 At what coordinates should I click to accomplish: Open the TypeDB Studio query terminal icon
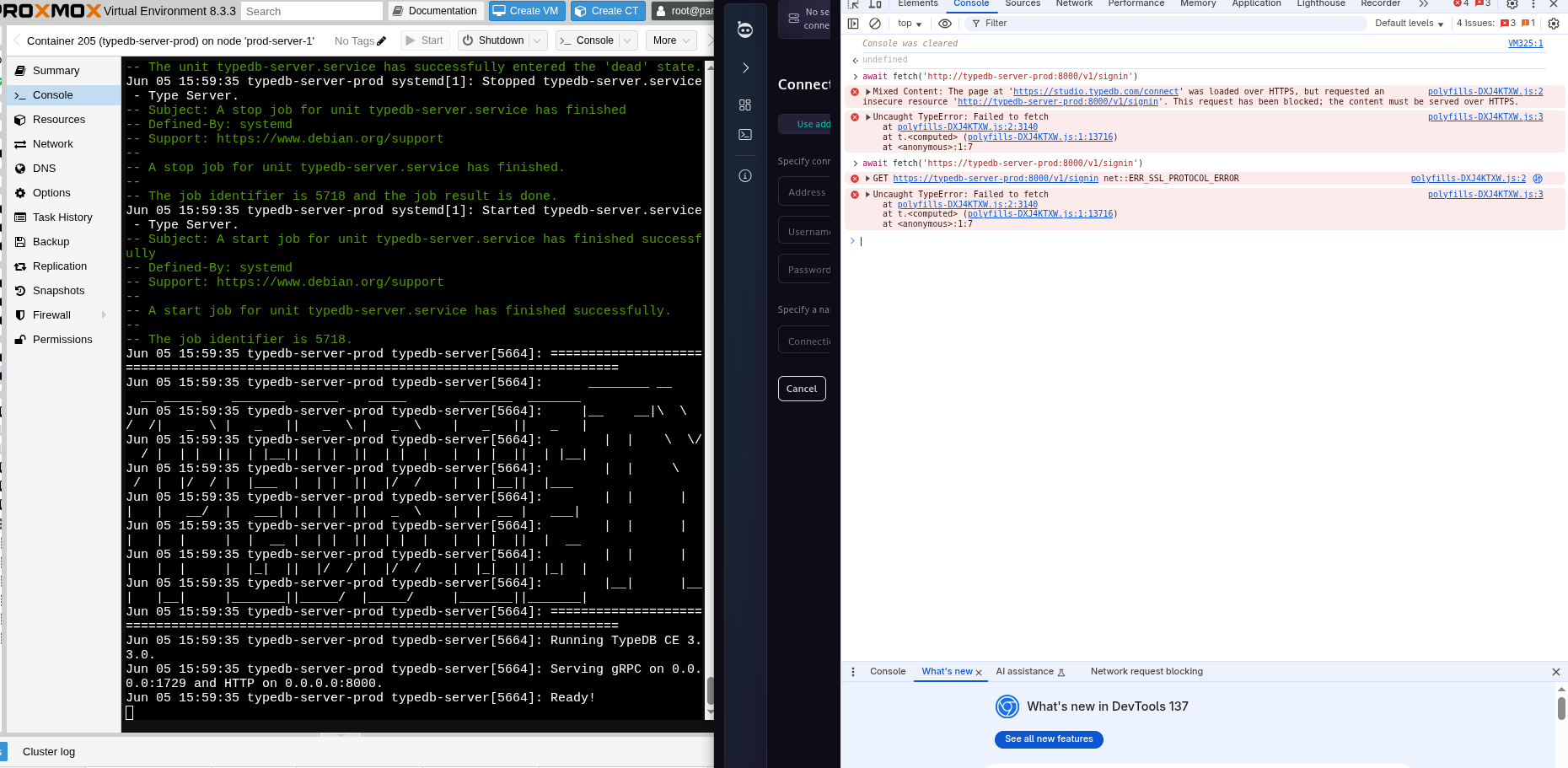click(x=745, y=134)
